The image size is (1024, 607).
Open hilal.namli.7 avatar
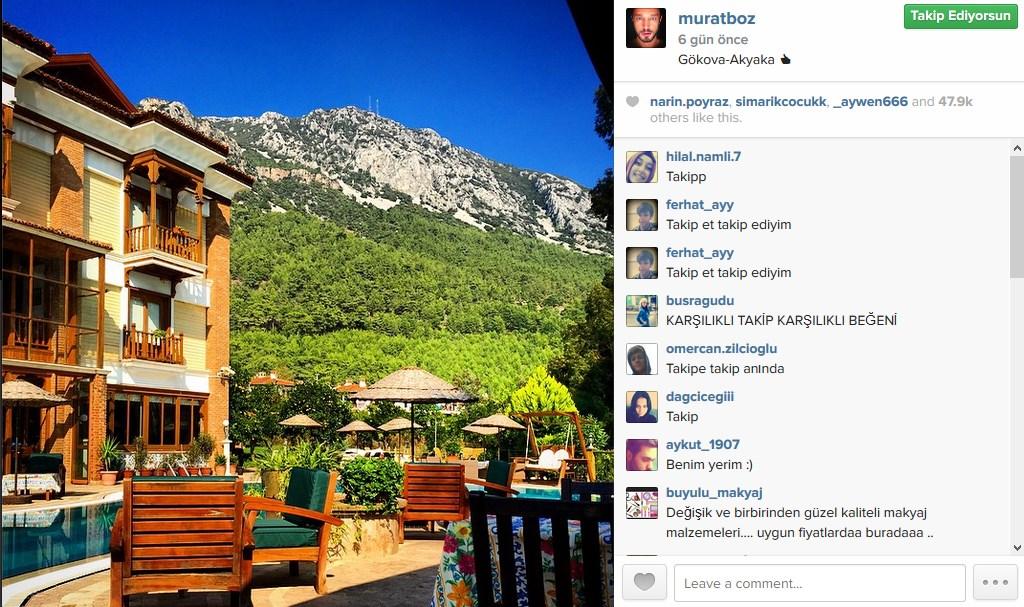(x=641, y=167)
